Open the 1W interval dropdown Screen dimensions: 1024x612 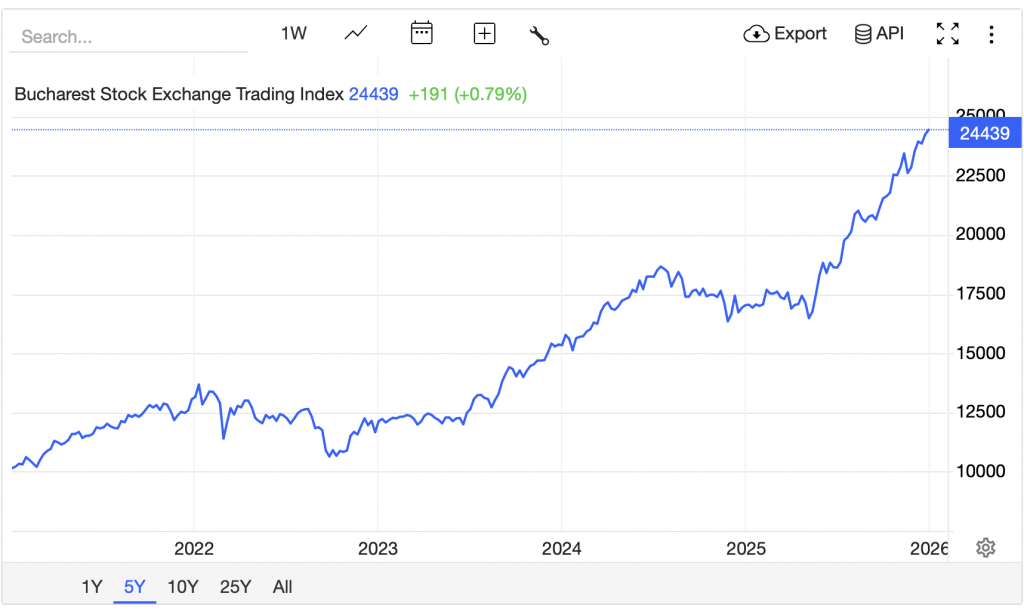(293, 34)
